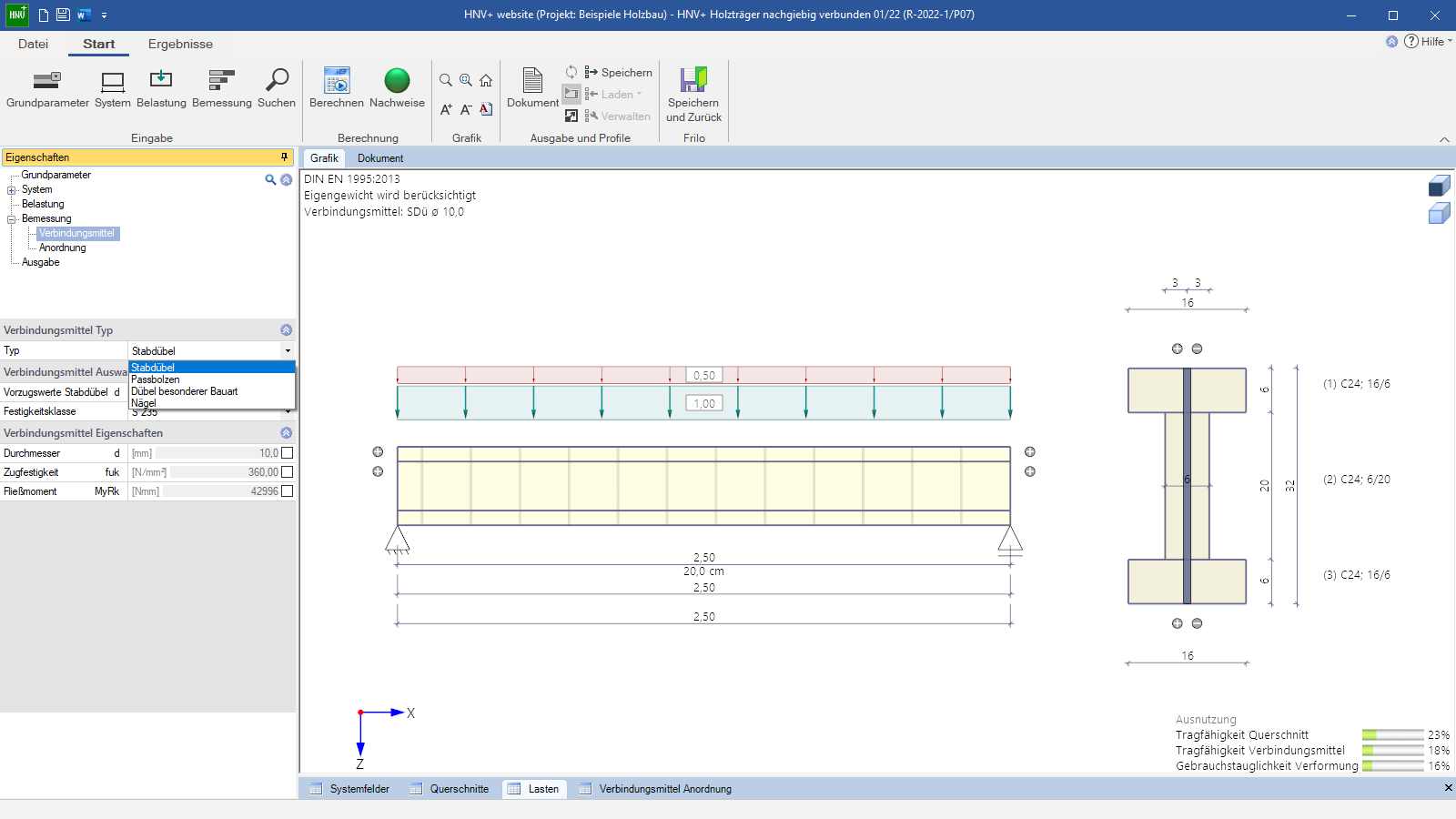
Task: Open the Systemfelder bottom tab
Action: pos(349,789)
